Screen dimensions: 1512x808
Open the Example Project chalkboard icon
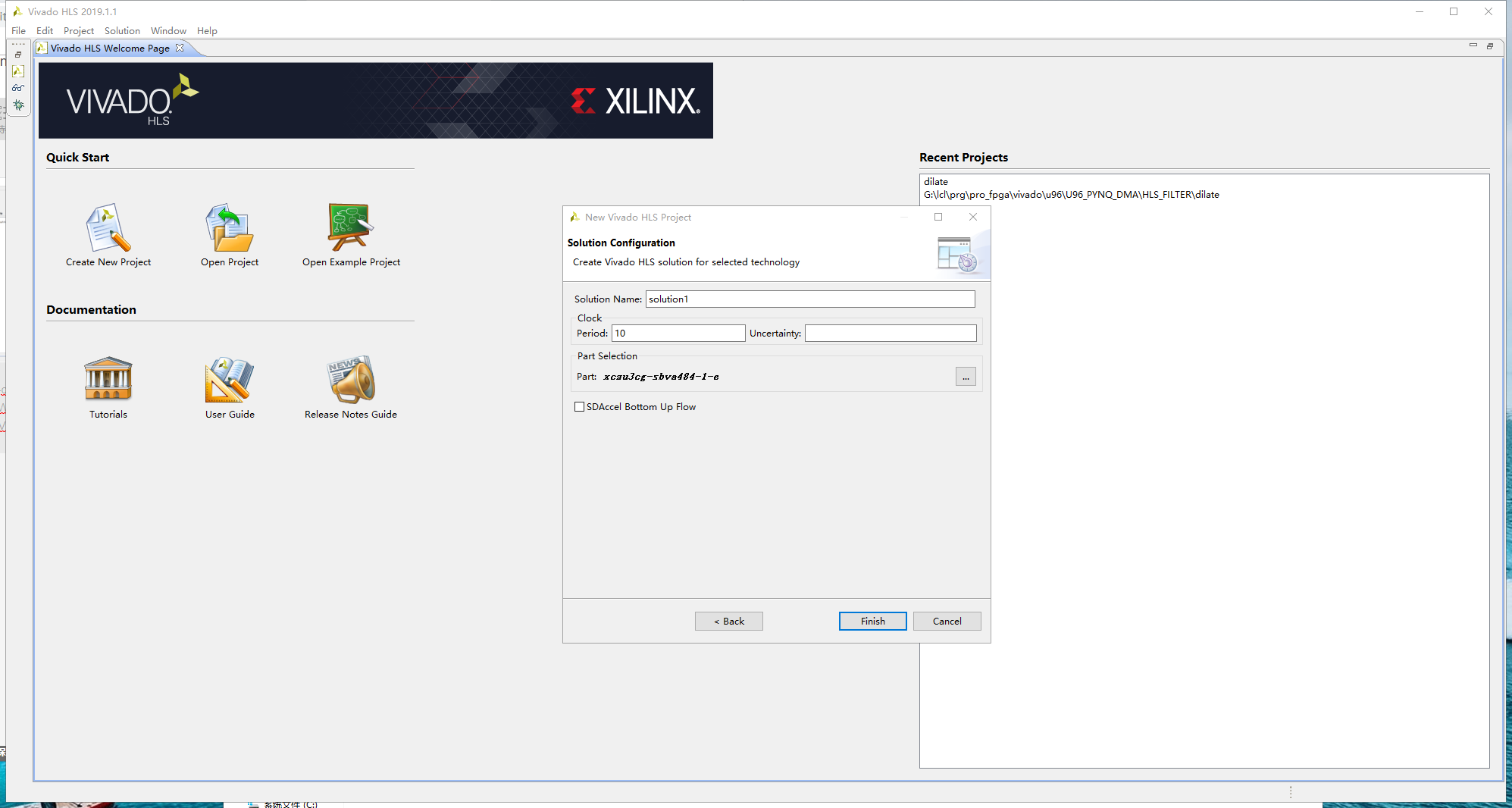(x=350, y=227)
